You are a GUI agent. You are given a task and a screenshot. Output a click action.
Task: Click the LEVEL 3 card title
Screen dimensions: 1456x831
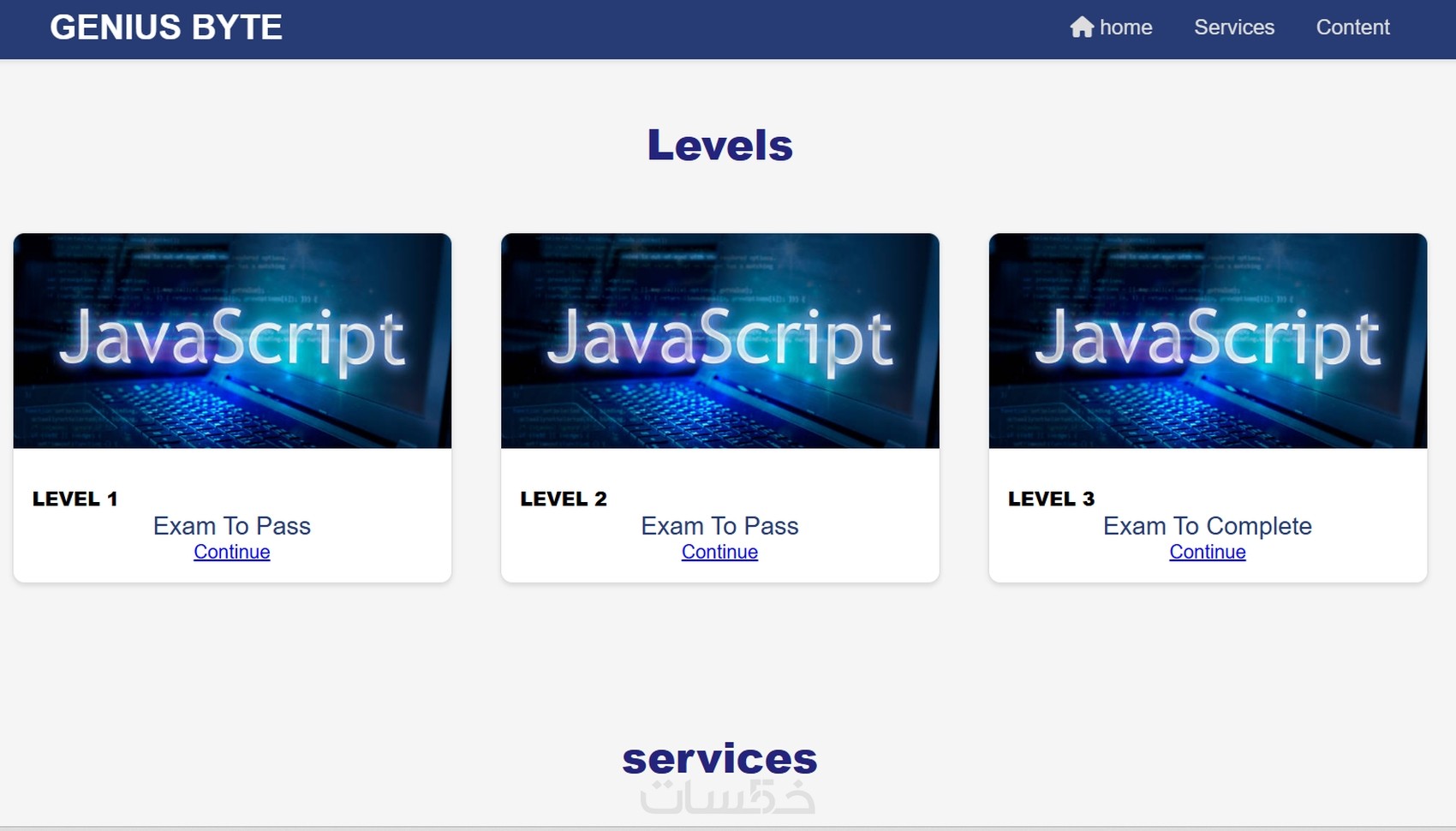[x=1051, y=499]
